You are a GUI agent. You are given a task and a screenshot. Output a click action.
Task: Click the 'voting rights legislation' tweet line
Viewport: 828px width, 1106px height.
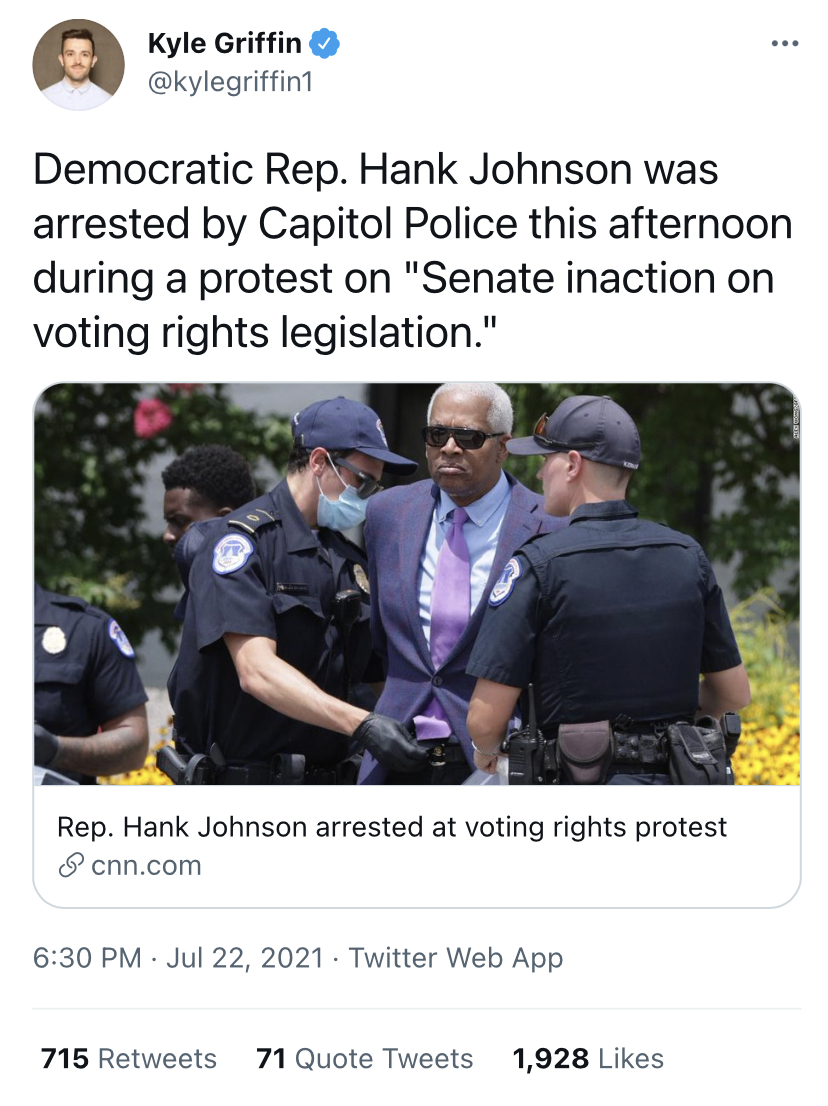point(266,332)
